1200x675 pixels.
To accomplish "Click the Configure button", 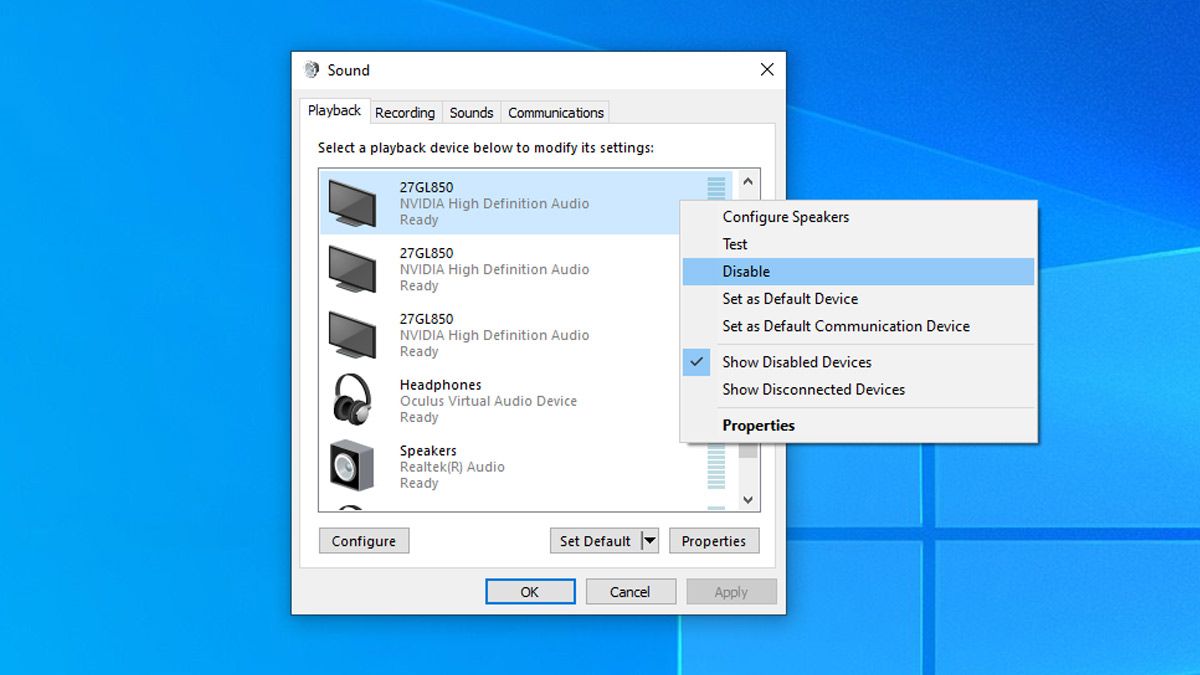I will [364, 541].
